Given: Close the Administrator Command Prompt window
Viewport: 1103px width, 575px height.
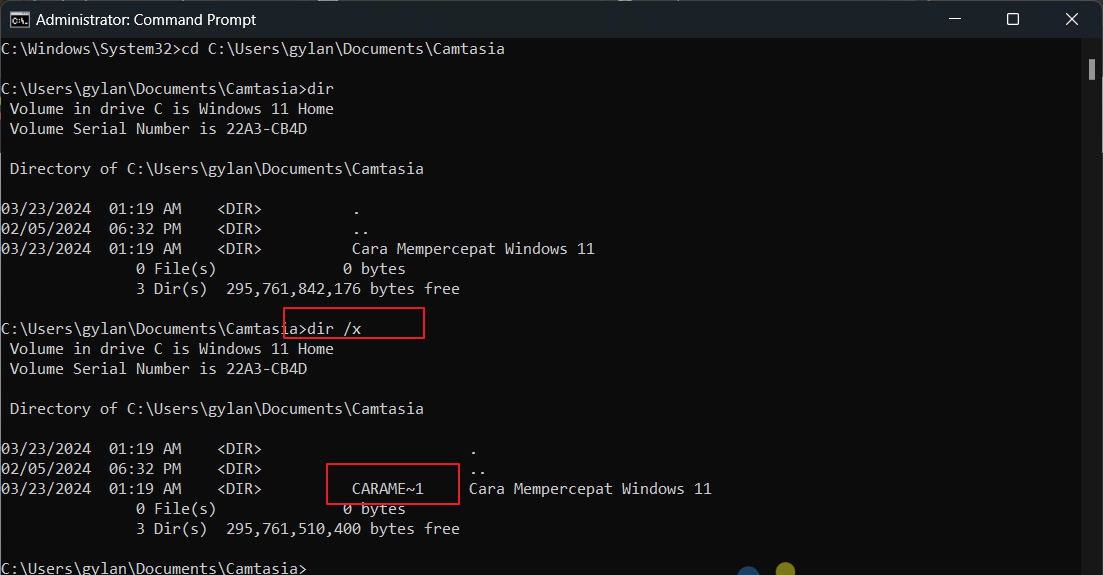Looking at the screenshot, I should click(1071, 19).
